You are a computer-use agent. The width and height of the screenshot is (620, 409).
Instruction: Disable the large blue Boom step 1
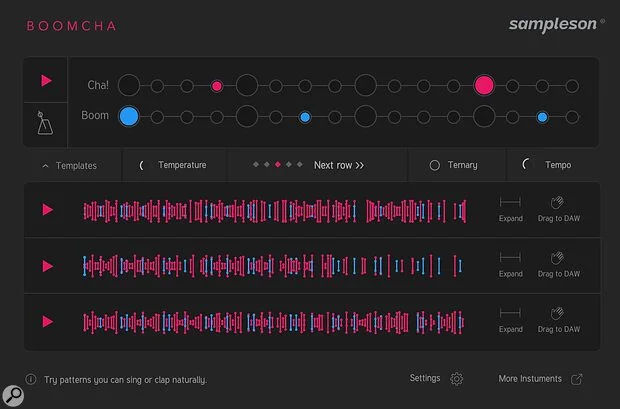point(129,116)
